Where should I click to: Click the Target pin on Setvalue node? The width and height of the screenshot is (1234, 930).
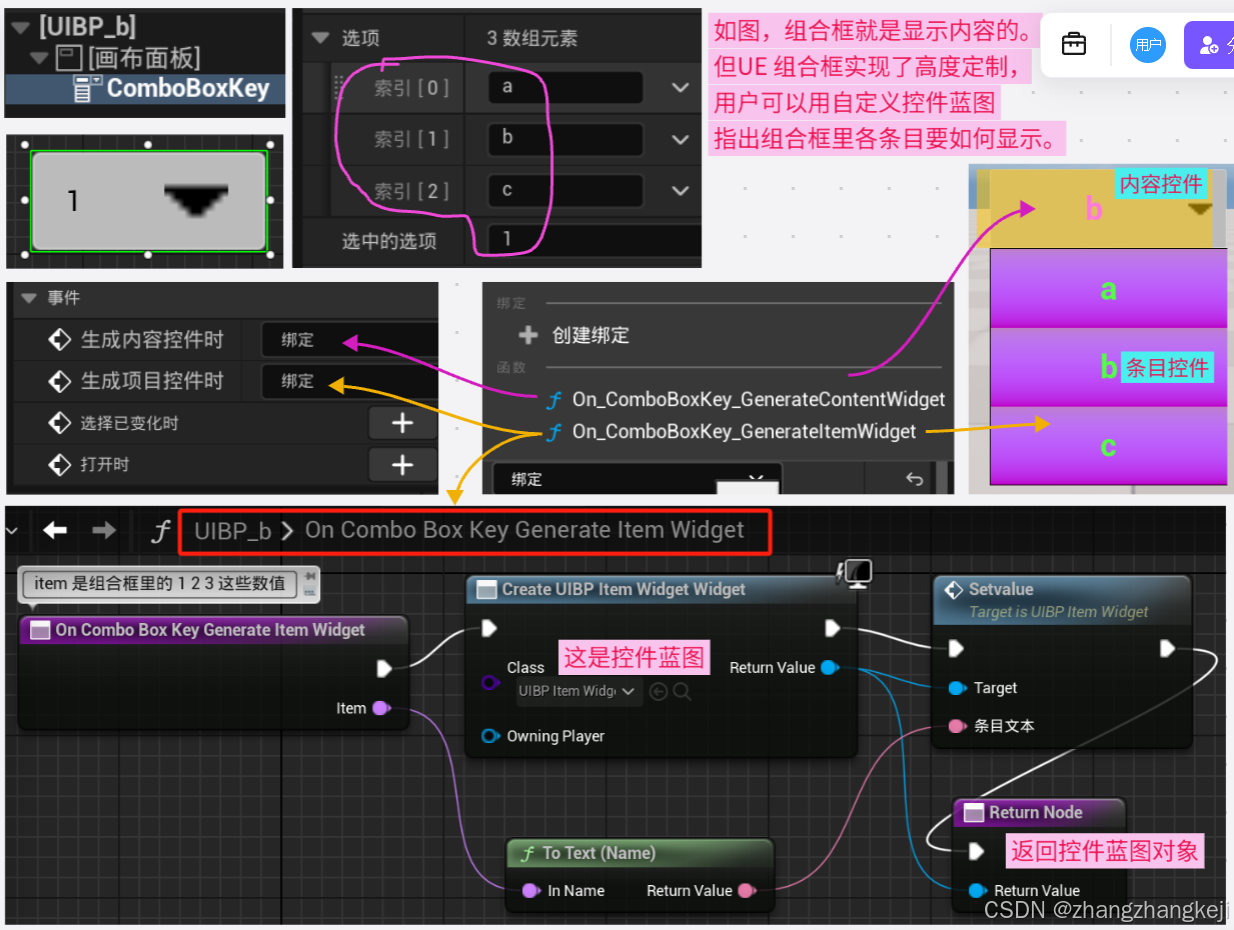[x=957, y=688]
